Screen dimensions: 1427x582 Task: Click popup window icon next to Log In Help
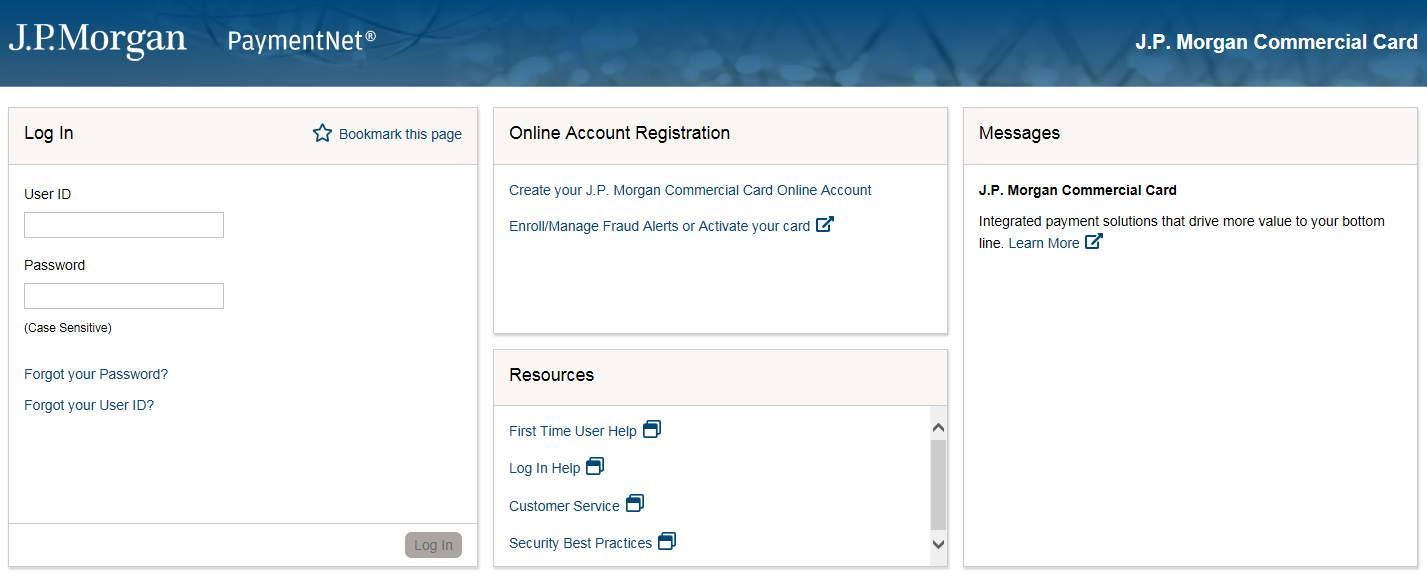[595, 467]
